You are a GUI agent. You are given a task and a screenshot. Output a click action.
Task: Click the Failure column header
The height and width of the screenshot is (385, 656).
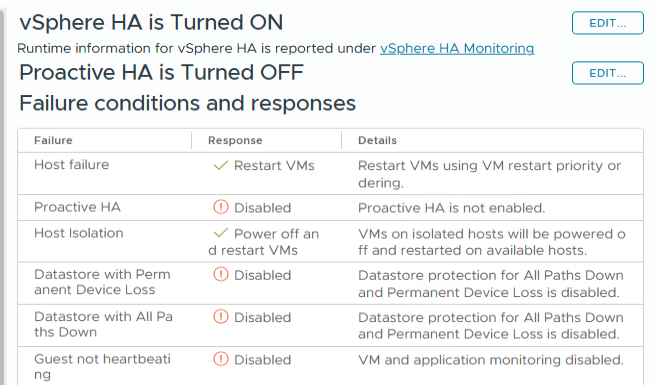pyautogui.click(x=53, y=140)
